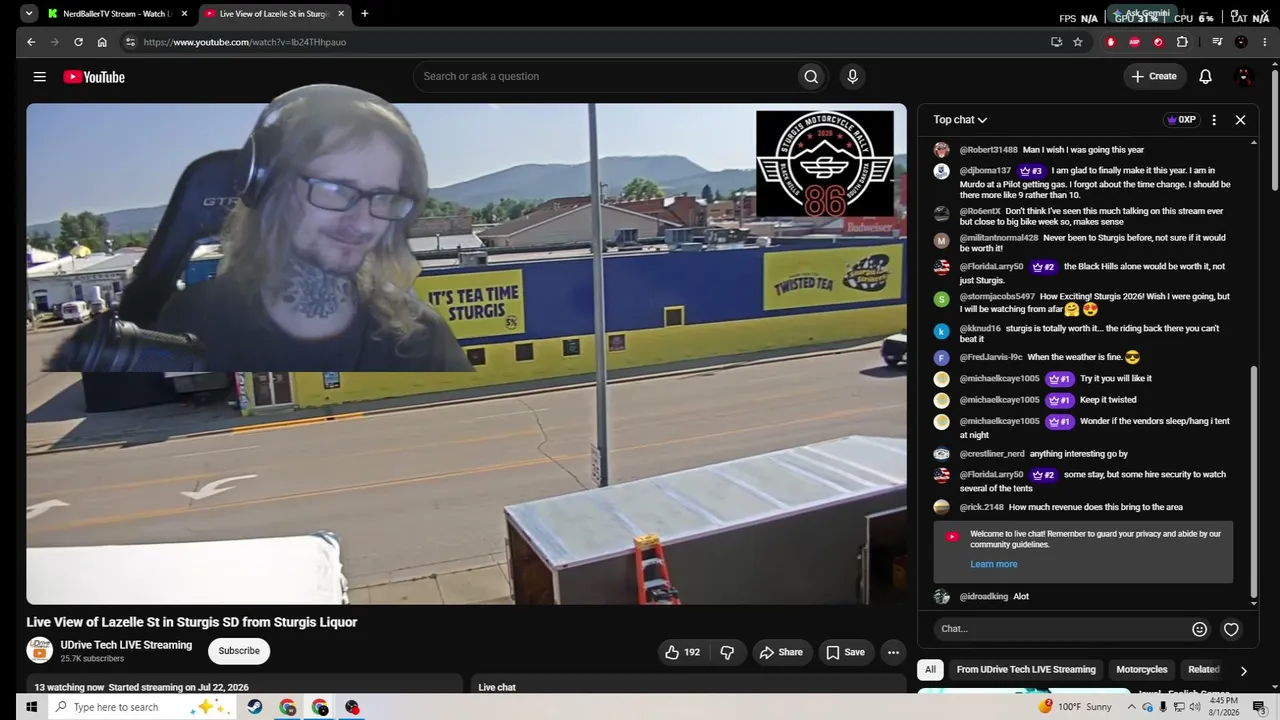Select the Motorcycles filter chip
Image resolution: width=1280 pixels, height=720 pixels.
click(1141, 670)
